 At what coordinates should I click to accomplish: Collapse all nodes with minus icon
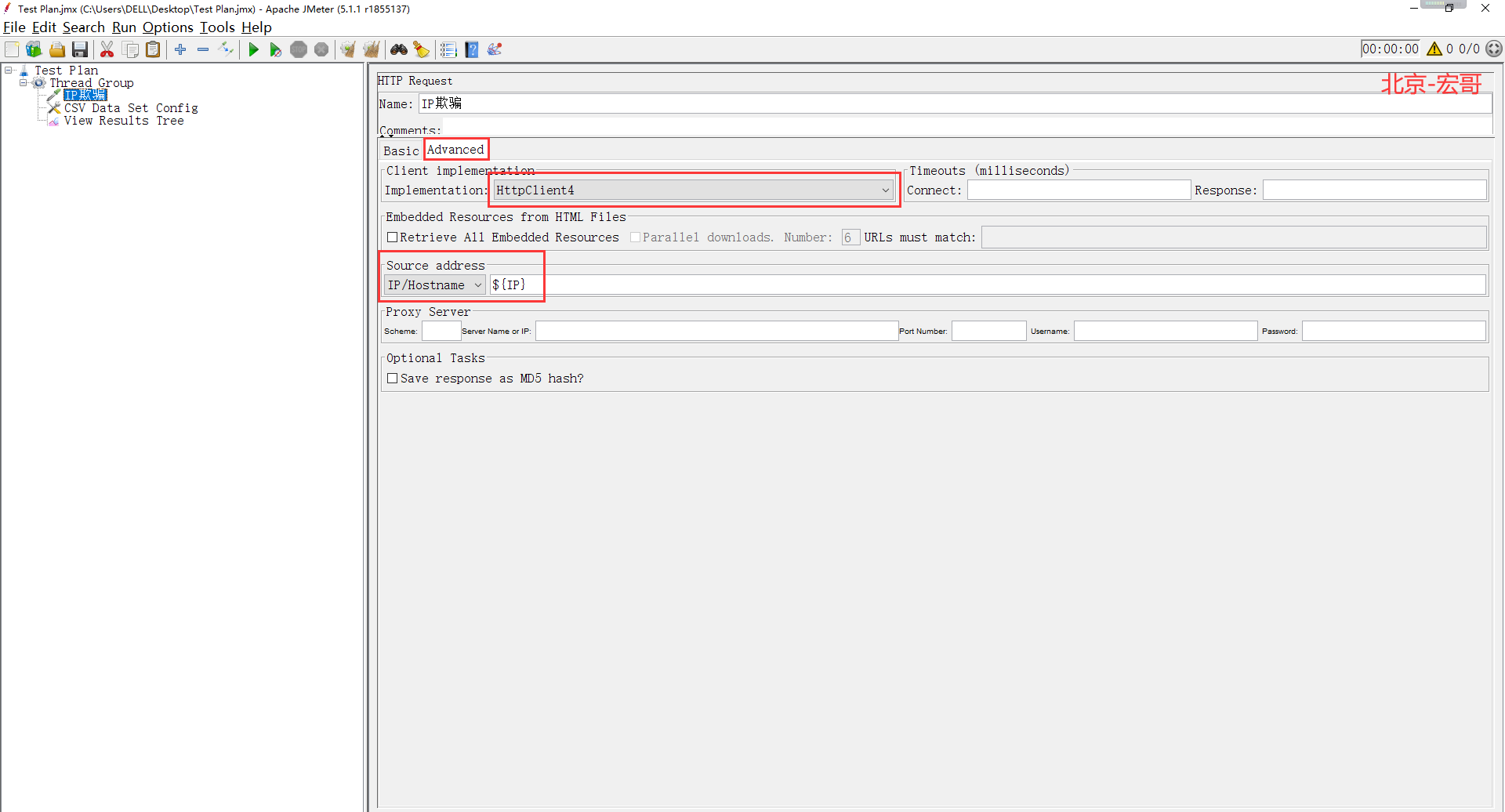point(203,49)
